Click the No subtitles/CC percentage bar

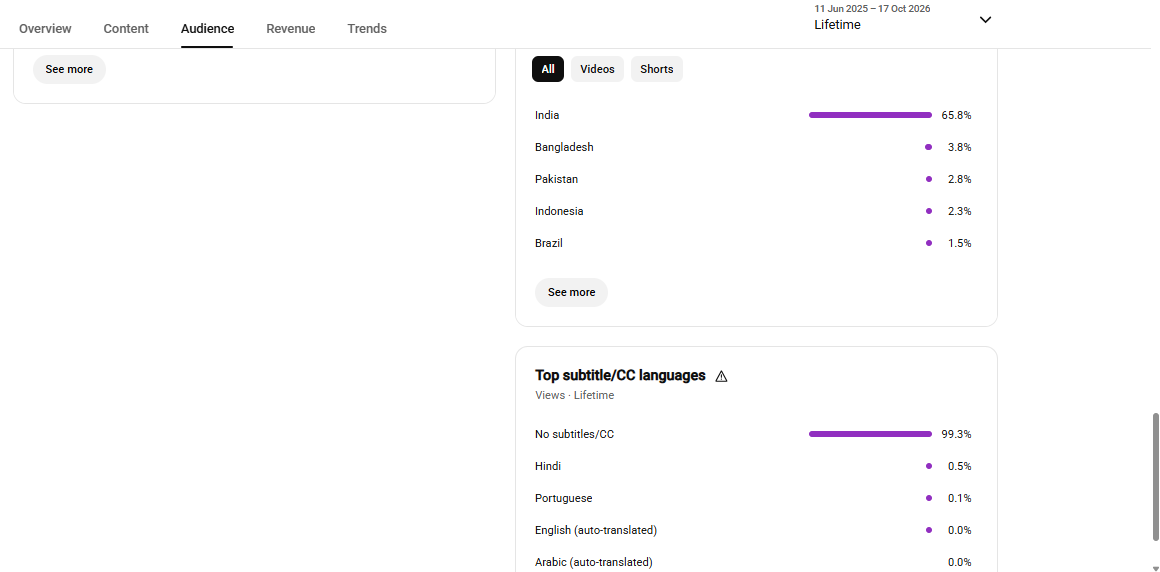(x=870, y=434)
